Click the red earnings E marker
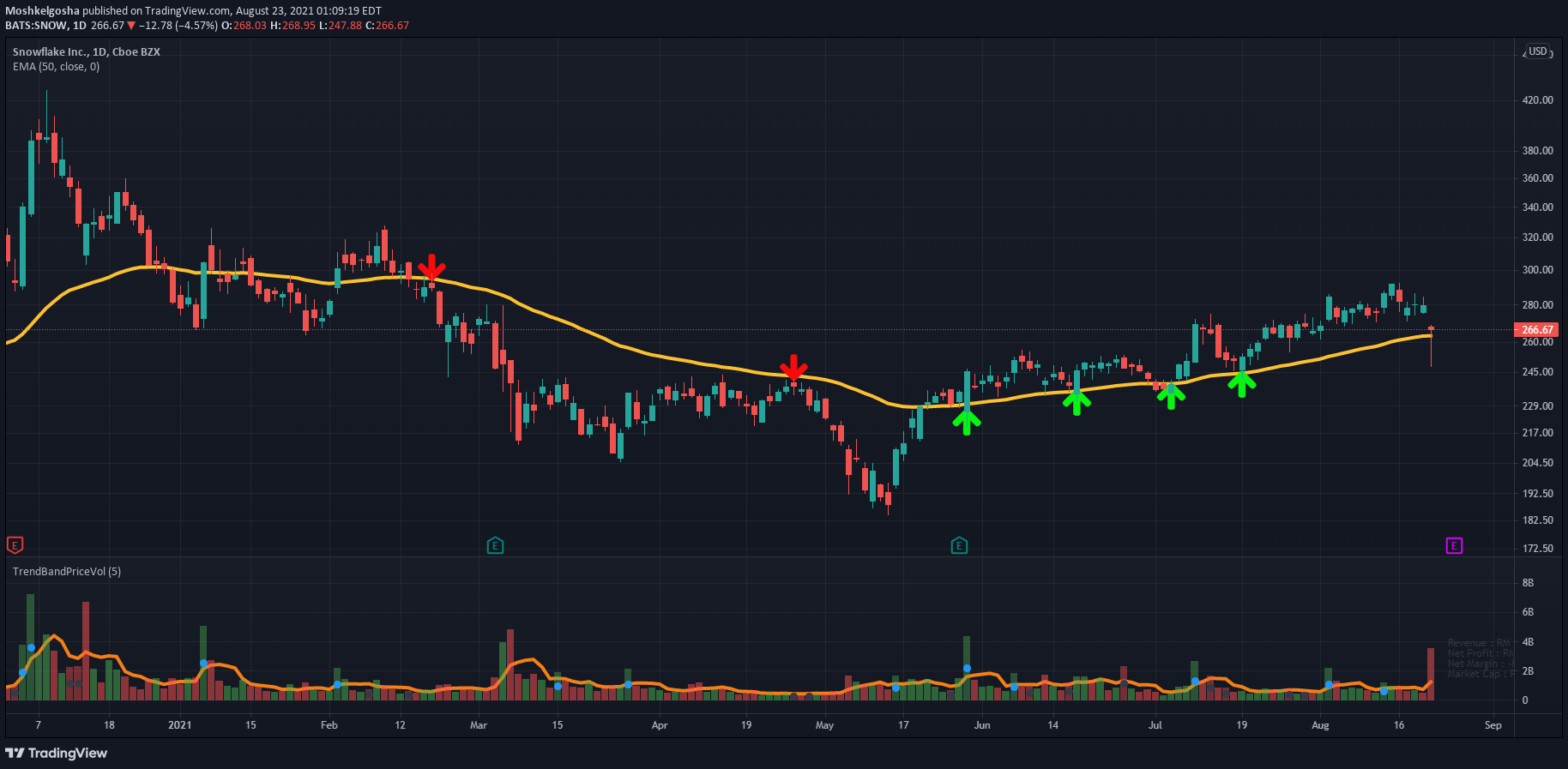 click(x=15, y=545)
